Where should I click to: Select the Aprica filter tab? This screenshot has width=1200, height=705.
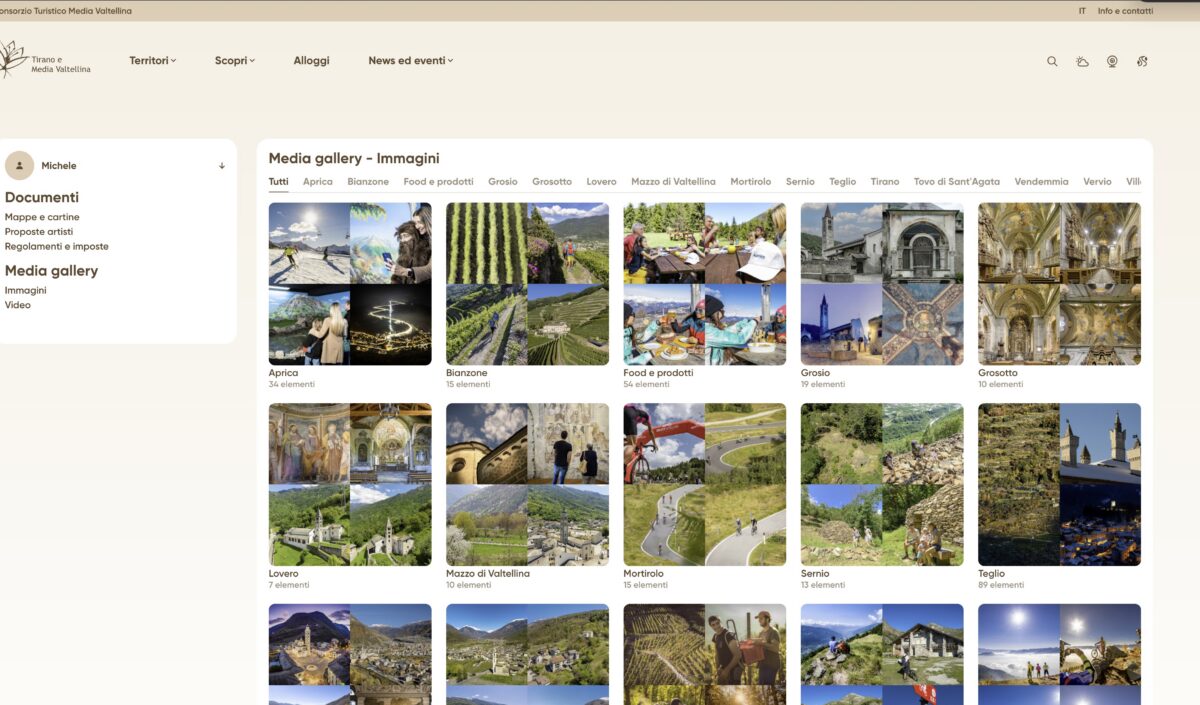[x=318, y=182]
